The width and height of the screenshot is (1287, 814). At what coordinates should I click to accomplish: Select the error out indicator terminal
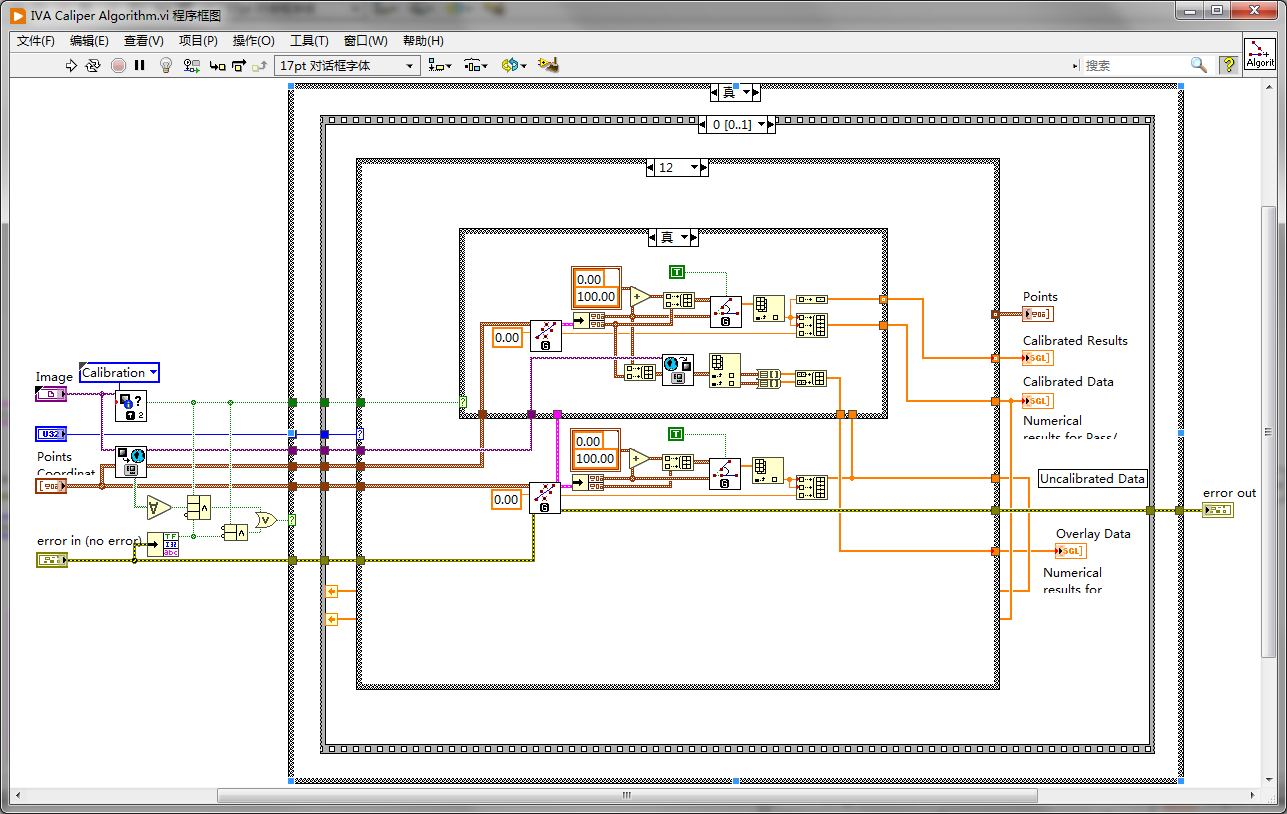tap(1217, 510)
